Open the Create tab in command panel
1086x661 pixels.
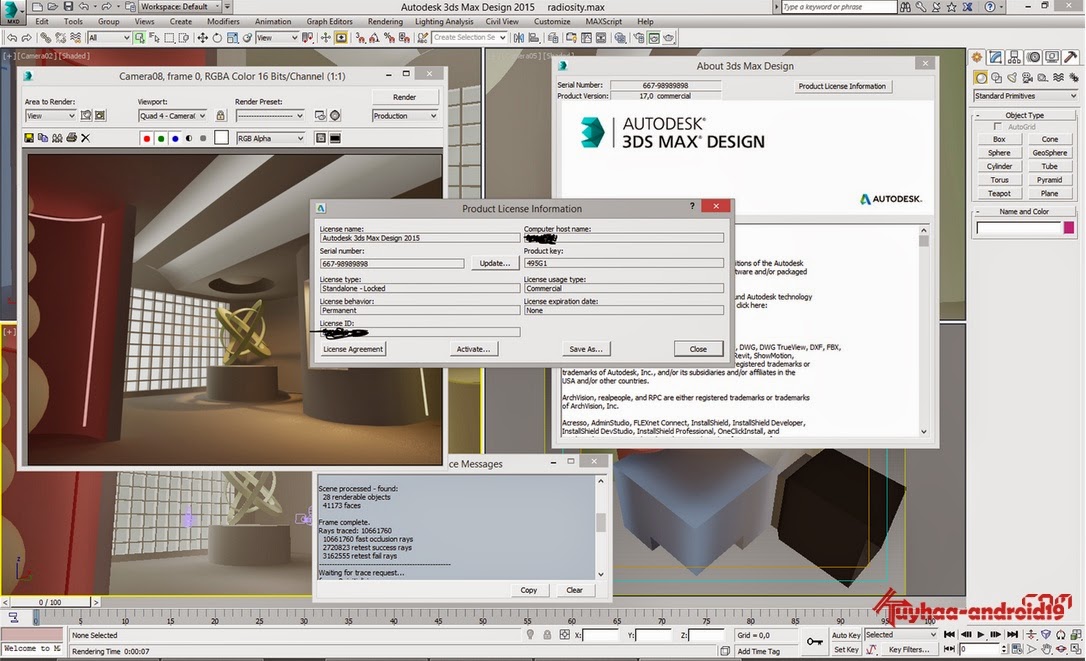click(977, 58)
